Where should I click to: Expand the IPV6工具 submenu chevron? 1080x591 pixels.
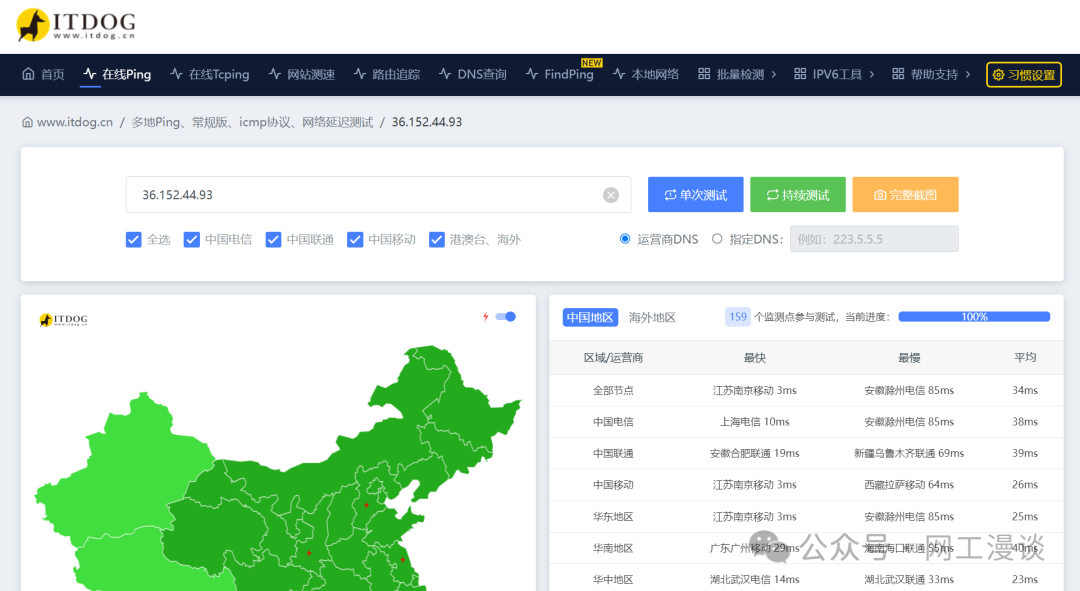coord(872,74)
